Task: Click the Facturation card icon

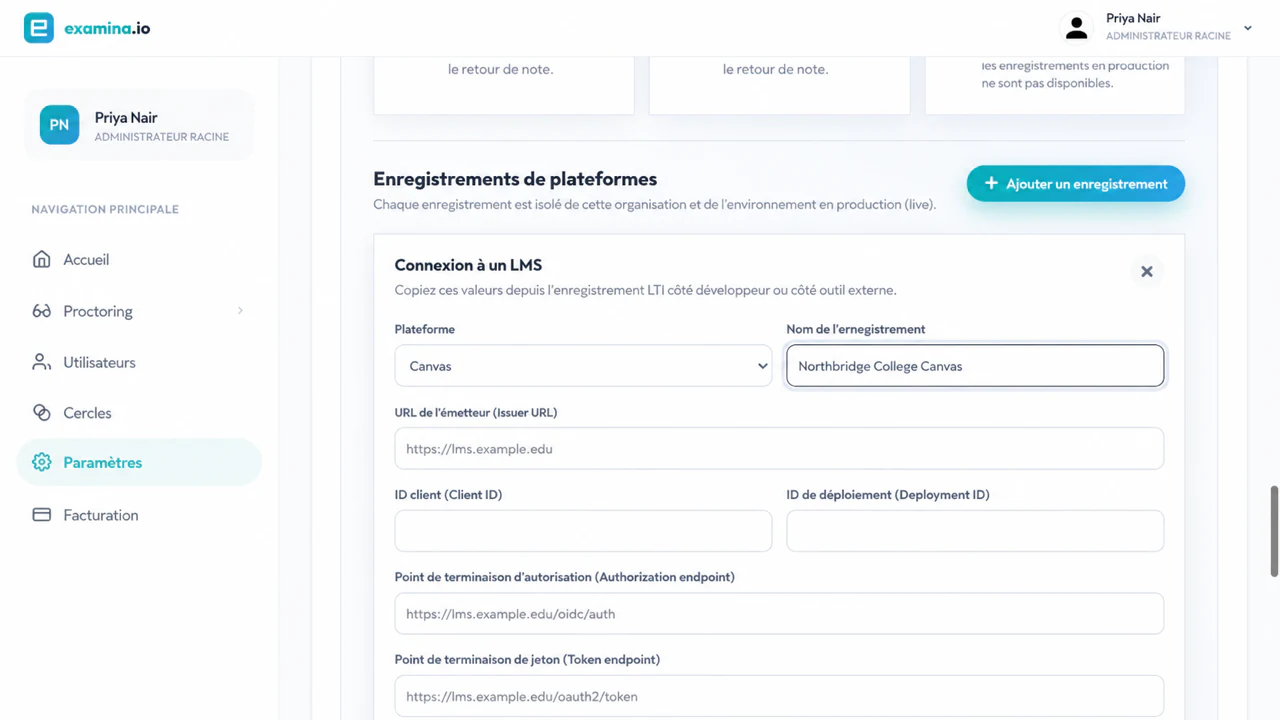Action: tap(41, 515)
